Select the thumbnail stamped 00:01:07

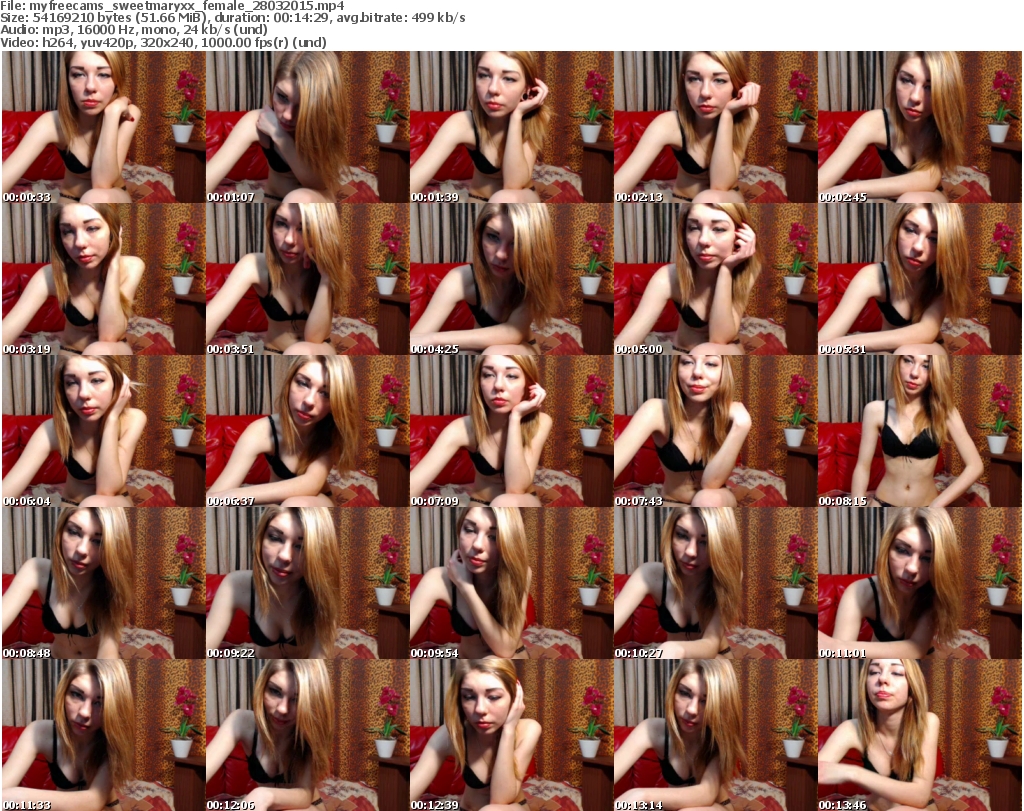point(308,127)
